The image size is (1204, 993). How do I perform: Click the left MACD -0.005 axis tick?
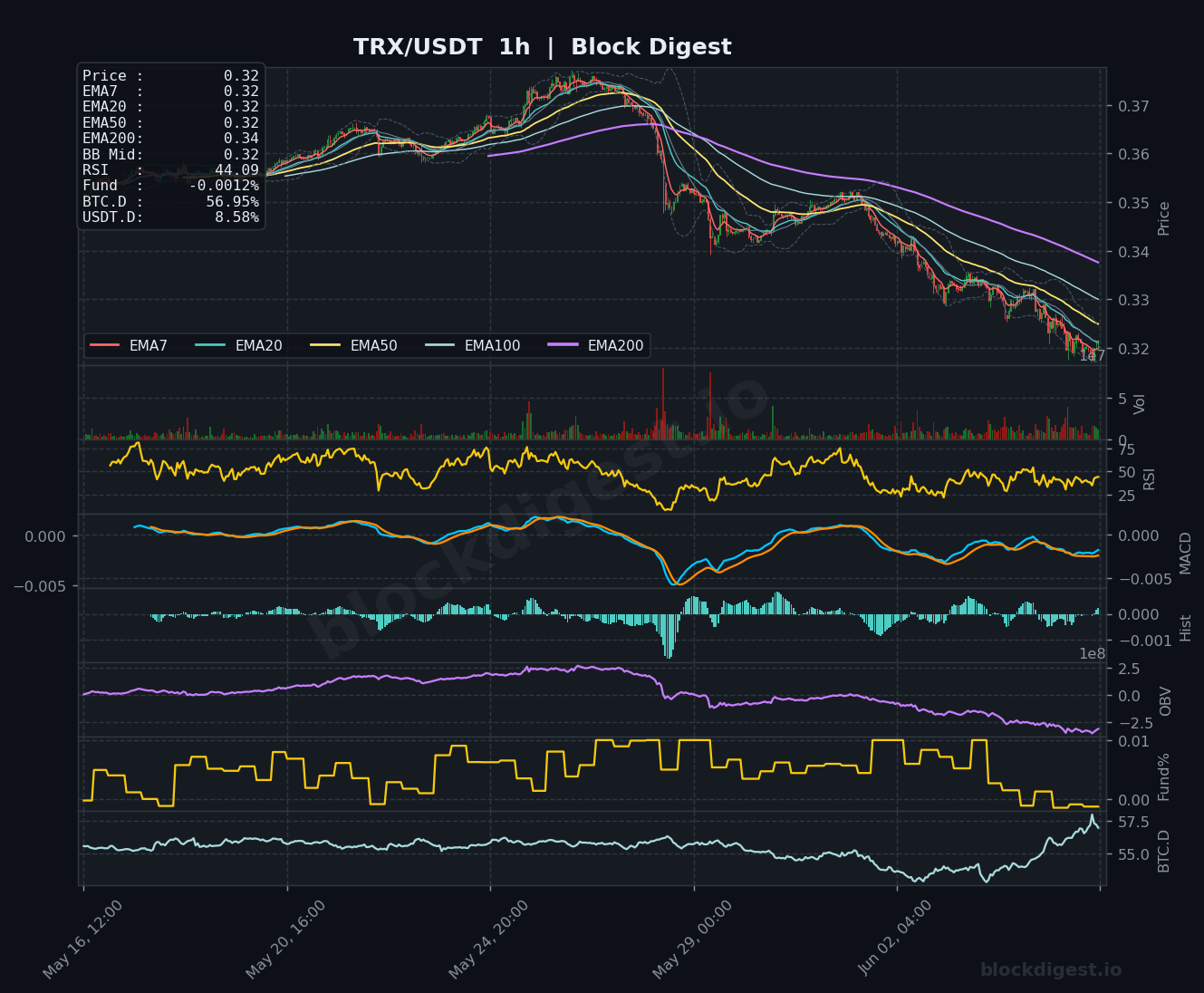40,586
